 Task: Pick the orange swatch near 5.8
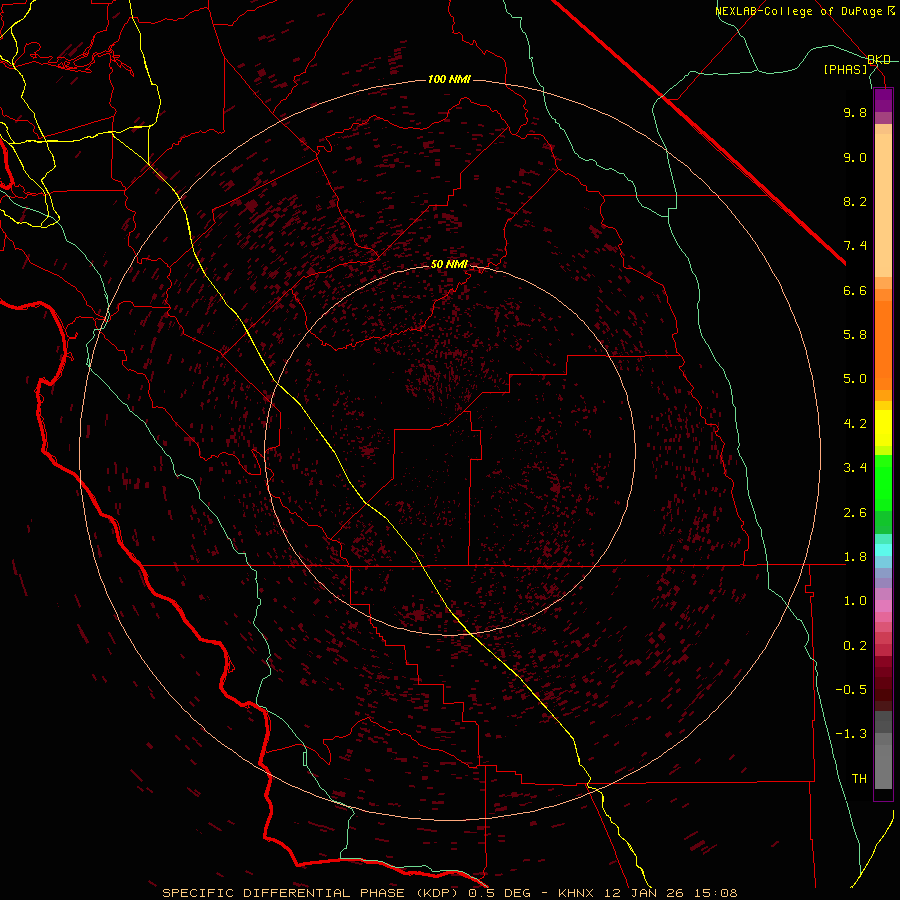[x=883, y=335]
